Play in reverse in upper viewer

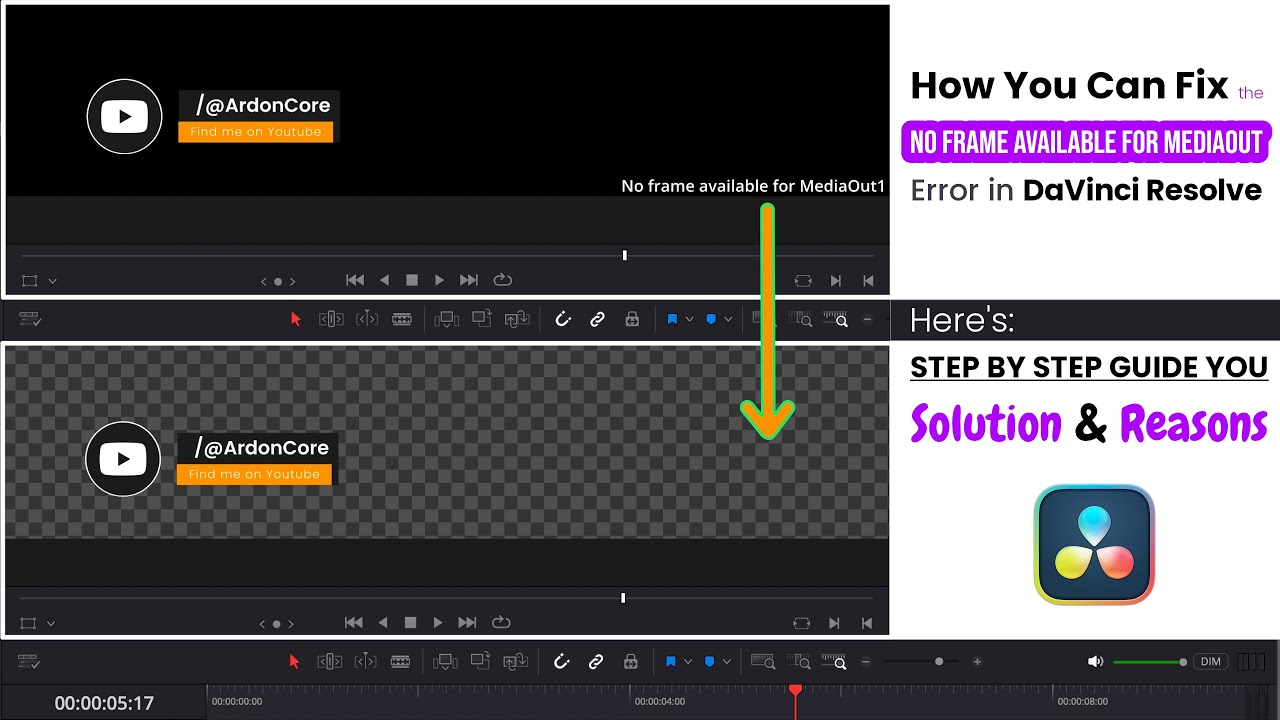(384, 280)
